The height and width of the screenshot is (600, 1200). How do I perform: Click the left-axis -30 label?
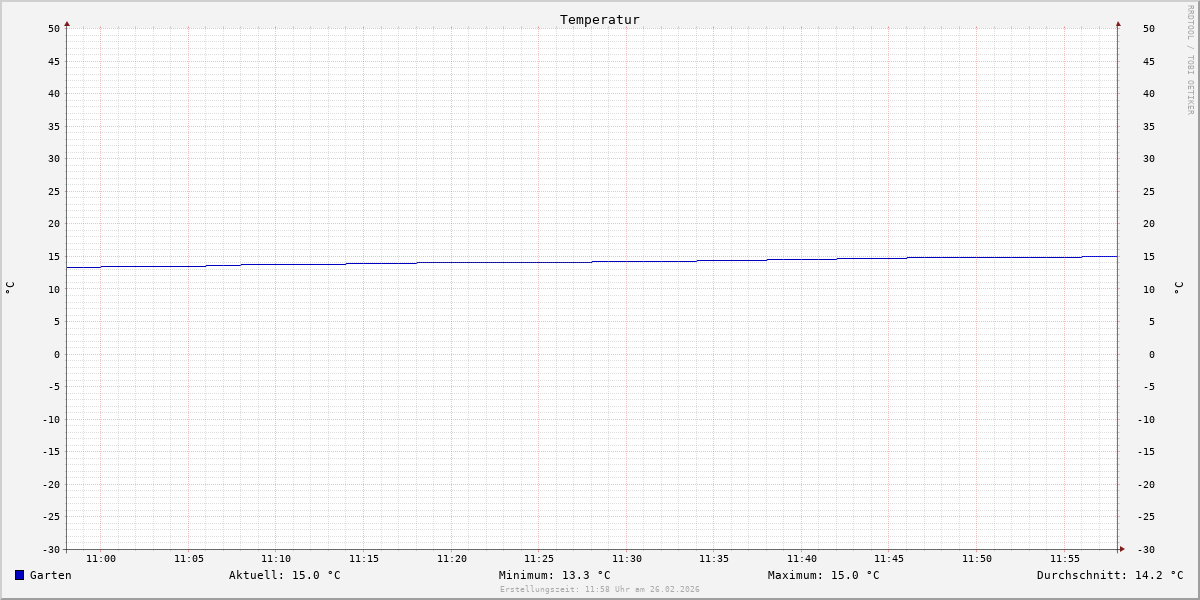tap(51, 549)
